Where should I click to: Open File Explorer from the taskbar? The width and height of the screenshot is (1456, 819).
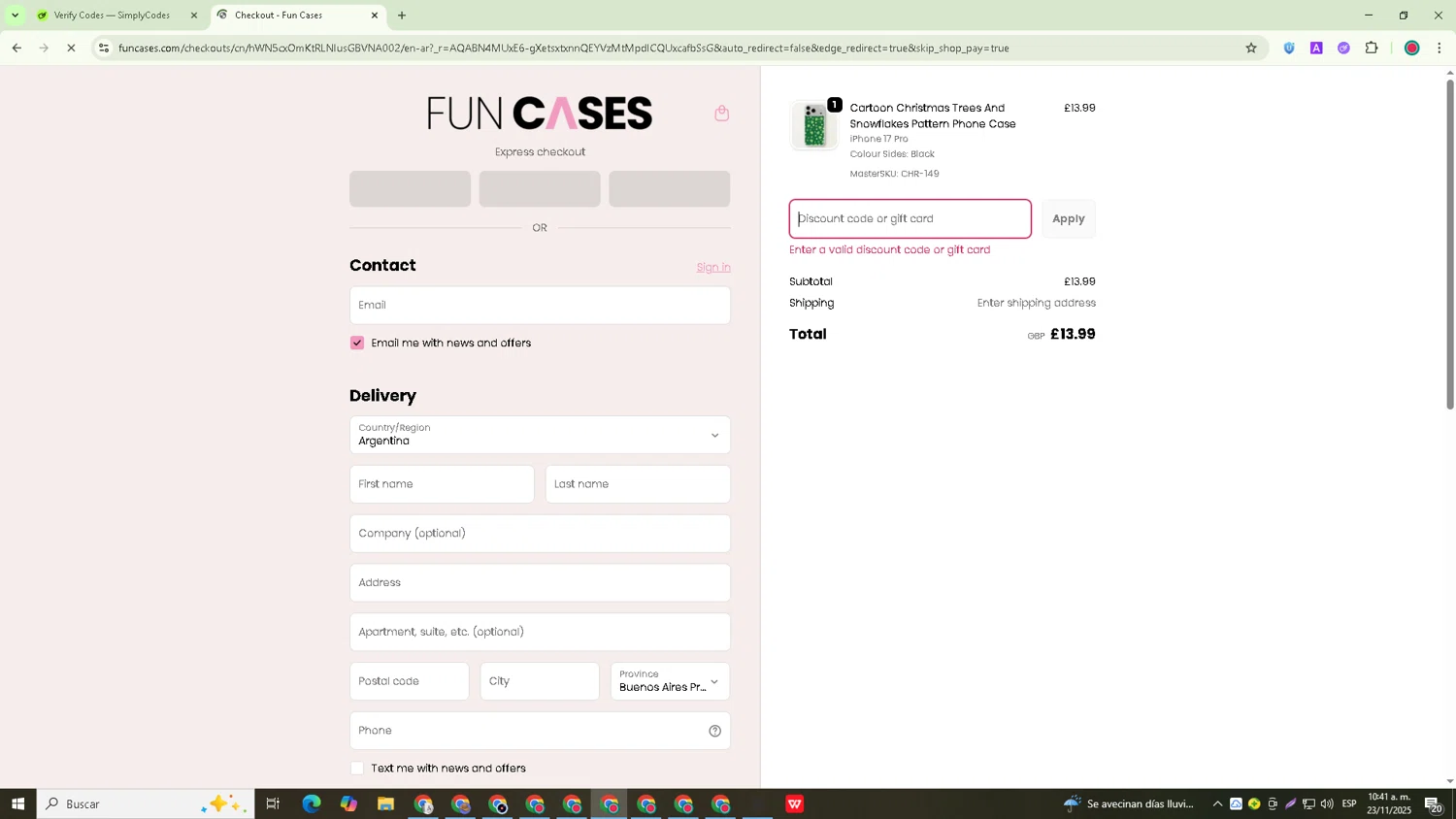385,803
